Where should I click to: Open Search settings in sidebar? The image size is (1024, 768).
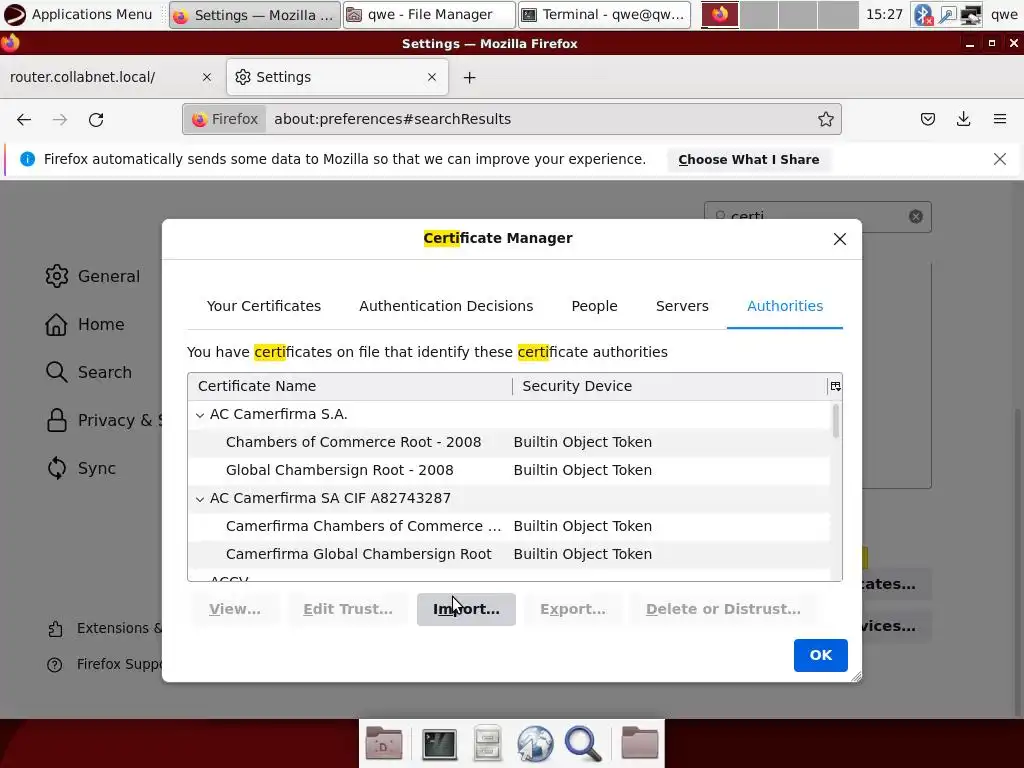(89, 372)
